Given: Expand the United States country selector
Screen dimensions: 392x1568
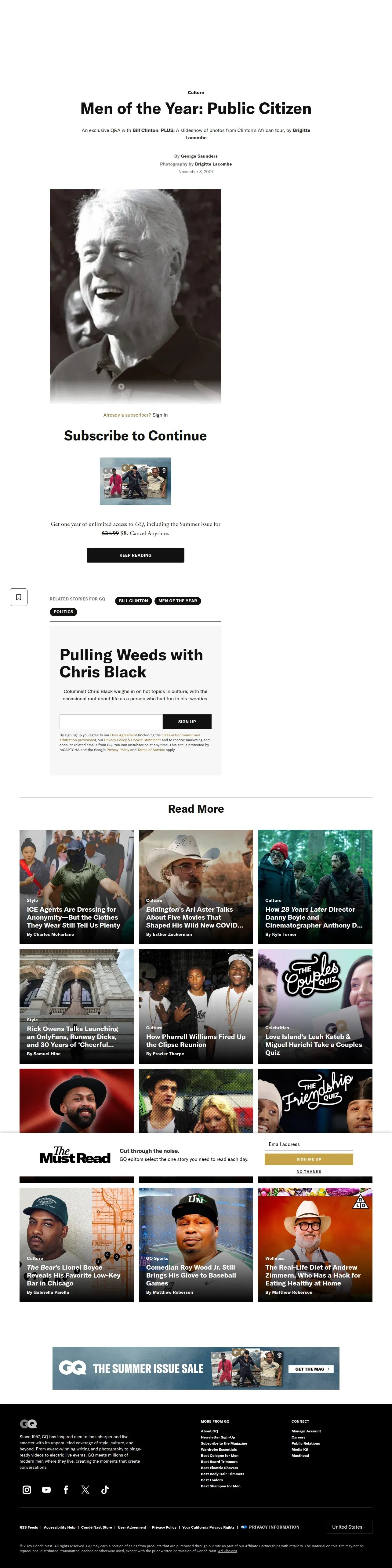Looking at the screenshot, I should point(349,1526).
